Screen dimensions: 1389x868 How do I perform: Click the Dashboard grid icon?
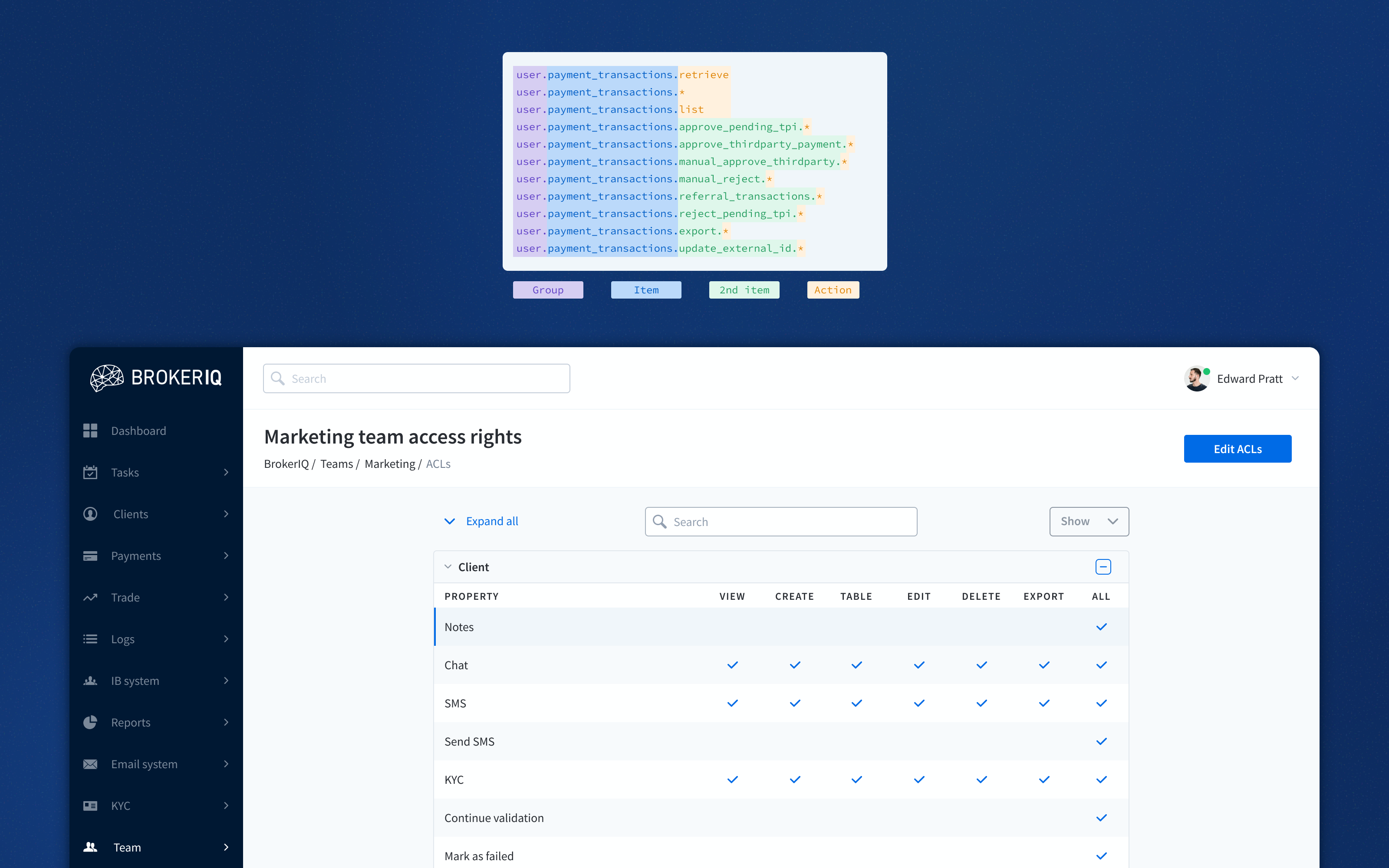pos(90,431)
